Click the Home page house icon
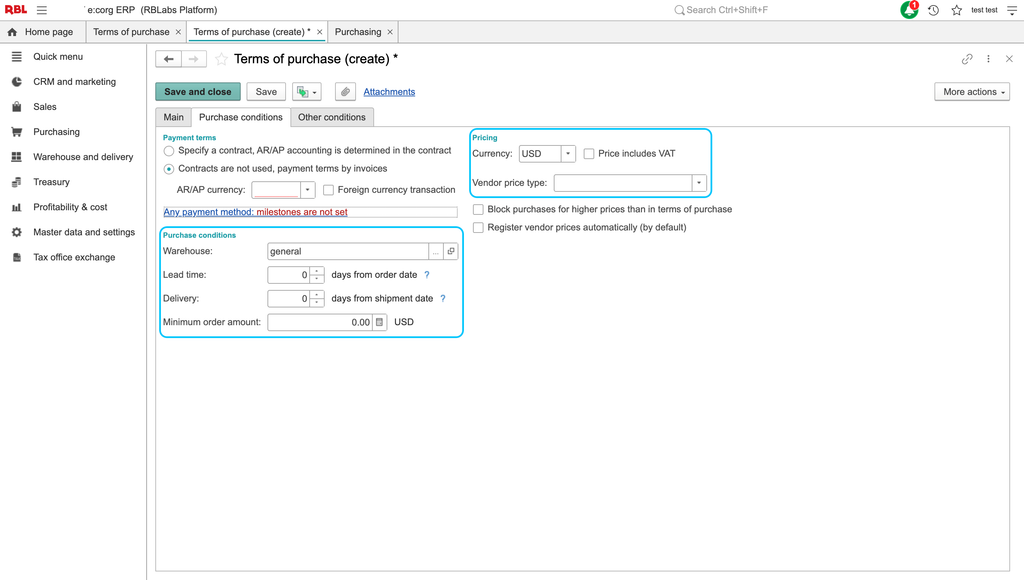Image resolution: width=1024 pixels, height=580 pixels. (x=12, y=32)
